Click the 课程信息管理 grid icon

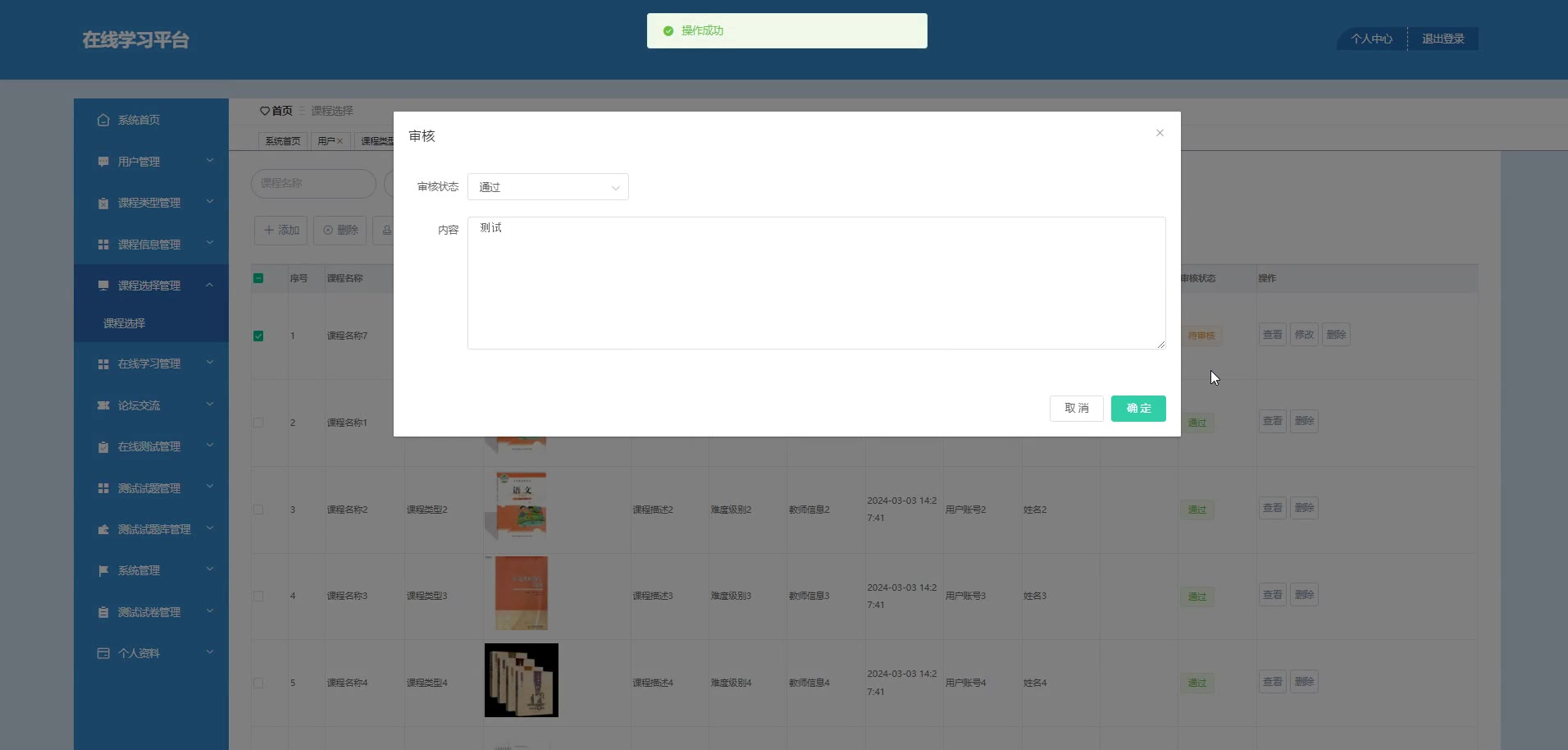tap(103, 245)
